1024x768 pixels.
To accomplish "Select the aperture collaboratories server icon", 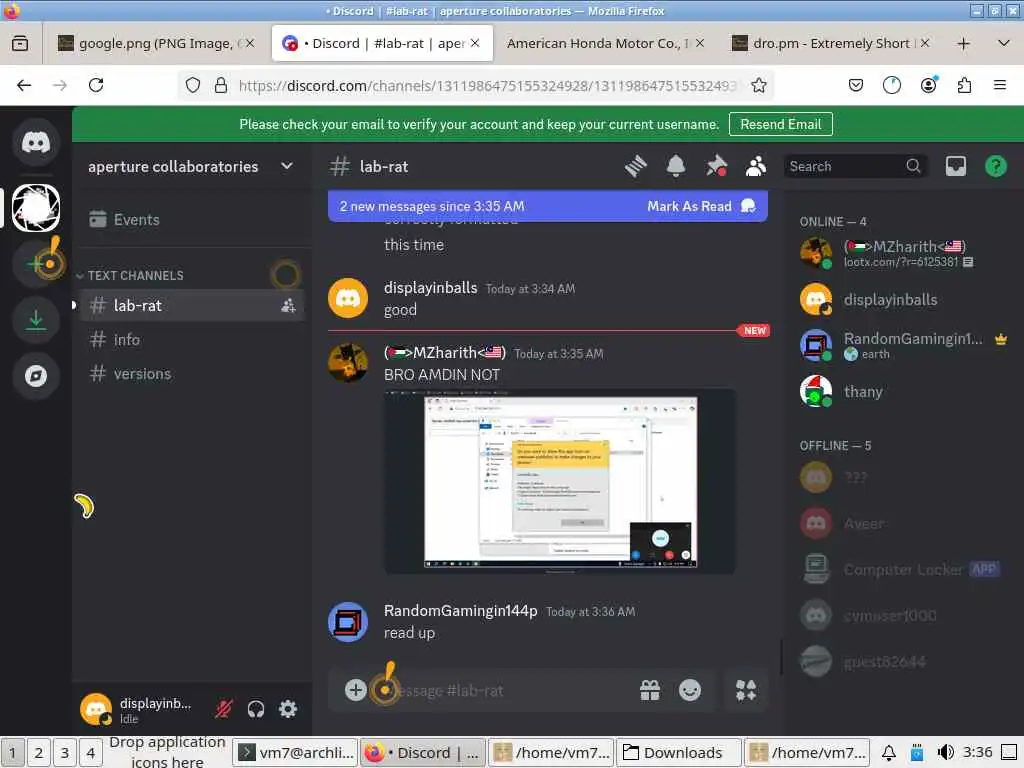I will click(36, 208).
